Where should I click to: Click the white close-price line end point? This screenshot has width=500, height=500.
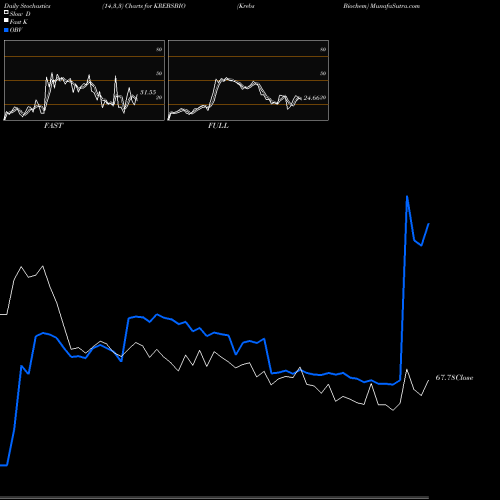pyautogui.click(x=429, y=380)
